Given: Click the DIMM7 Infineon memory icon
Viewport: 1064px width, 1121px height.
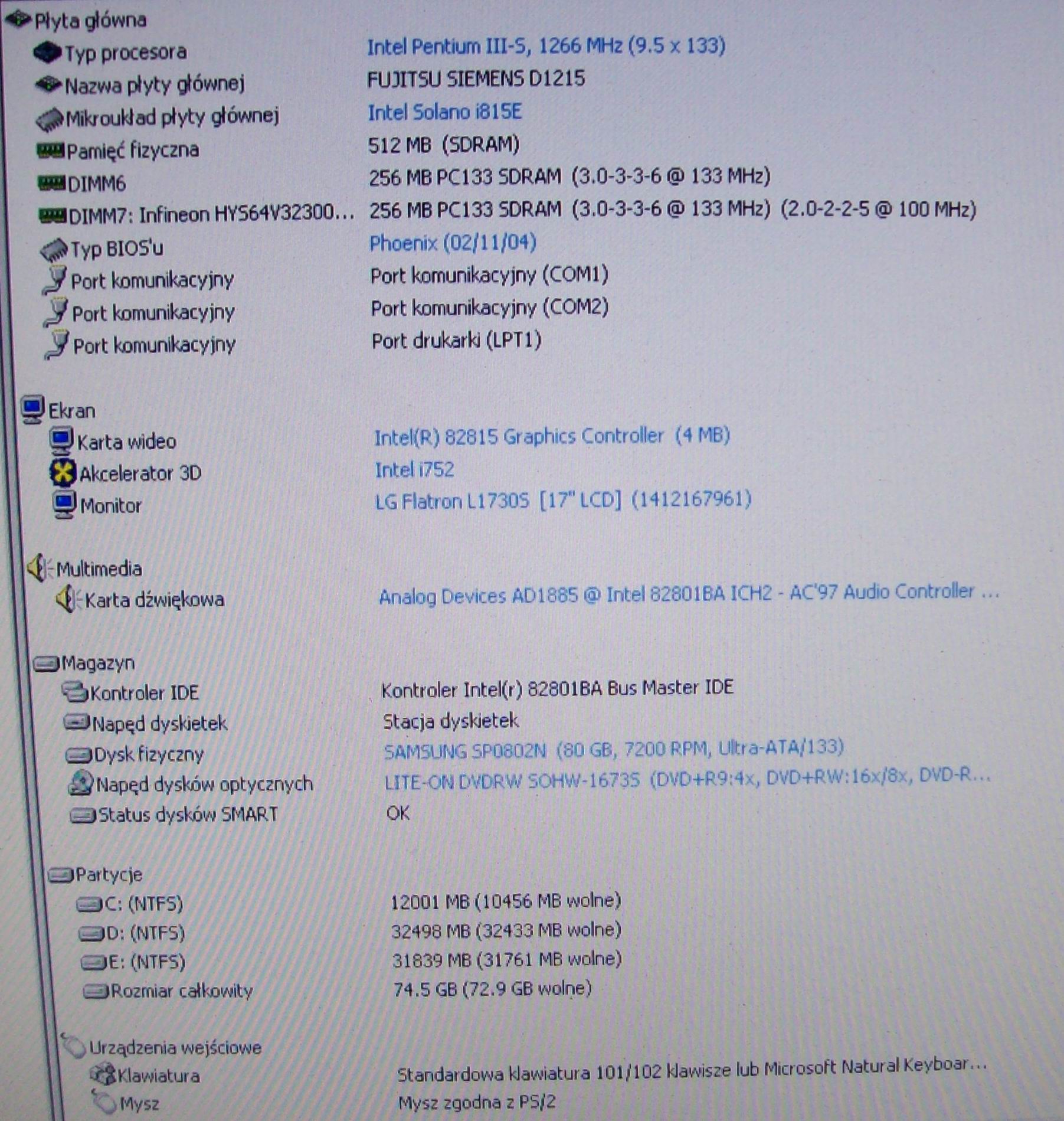Looking at the screenshot, I should click(x=53, y=215).
